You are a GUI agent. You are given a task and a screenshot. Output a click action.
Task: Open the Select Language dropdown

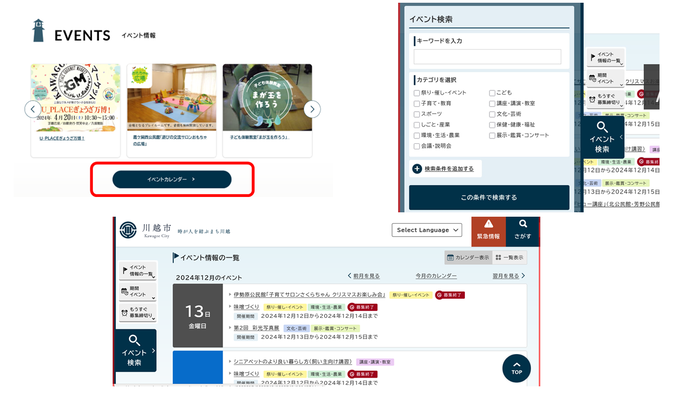(427, 230)
